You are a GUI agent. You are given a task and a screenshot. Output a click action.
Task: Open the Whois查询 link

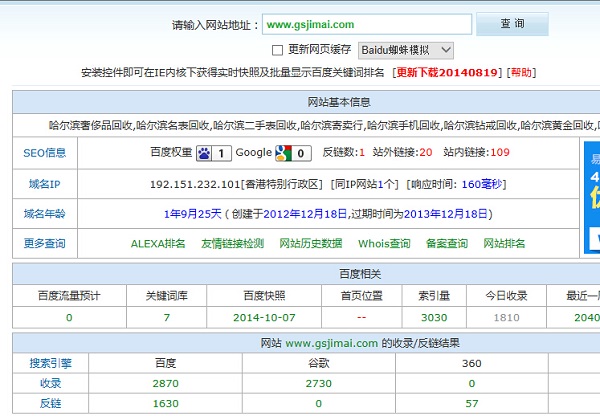point(384,243)
